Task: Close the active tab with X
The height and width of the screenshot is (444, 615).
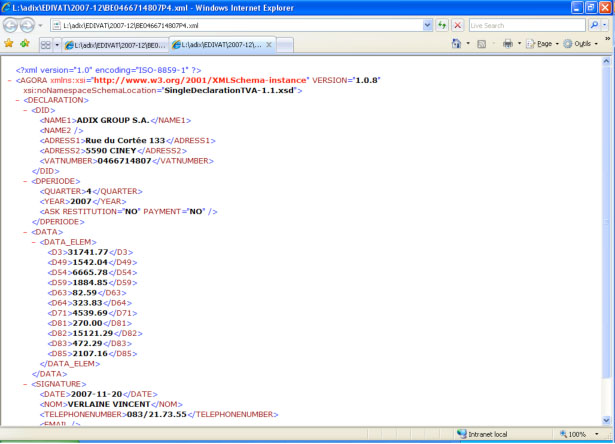Action: (x=269, y=45)
